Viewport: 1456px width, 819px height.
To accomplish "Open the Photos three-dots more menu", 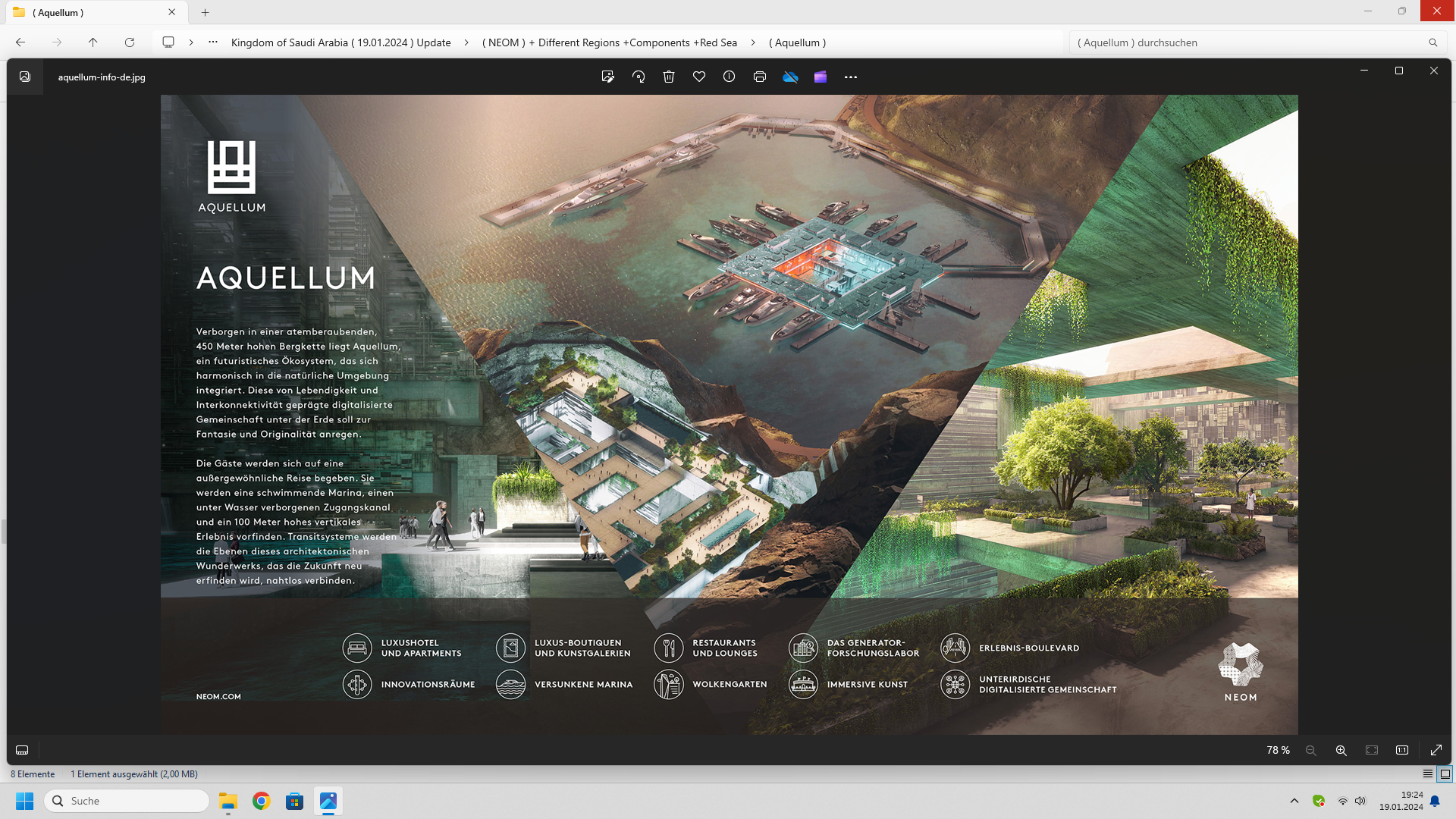I will [851, 77].
